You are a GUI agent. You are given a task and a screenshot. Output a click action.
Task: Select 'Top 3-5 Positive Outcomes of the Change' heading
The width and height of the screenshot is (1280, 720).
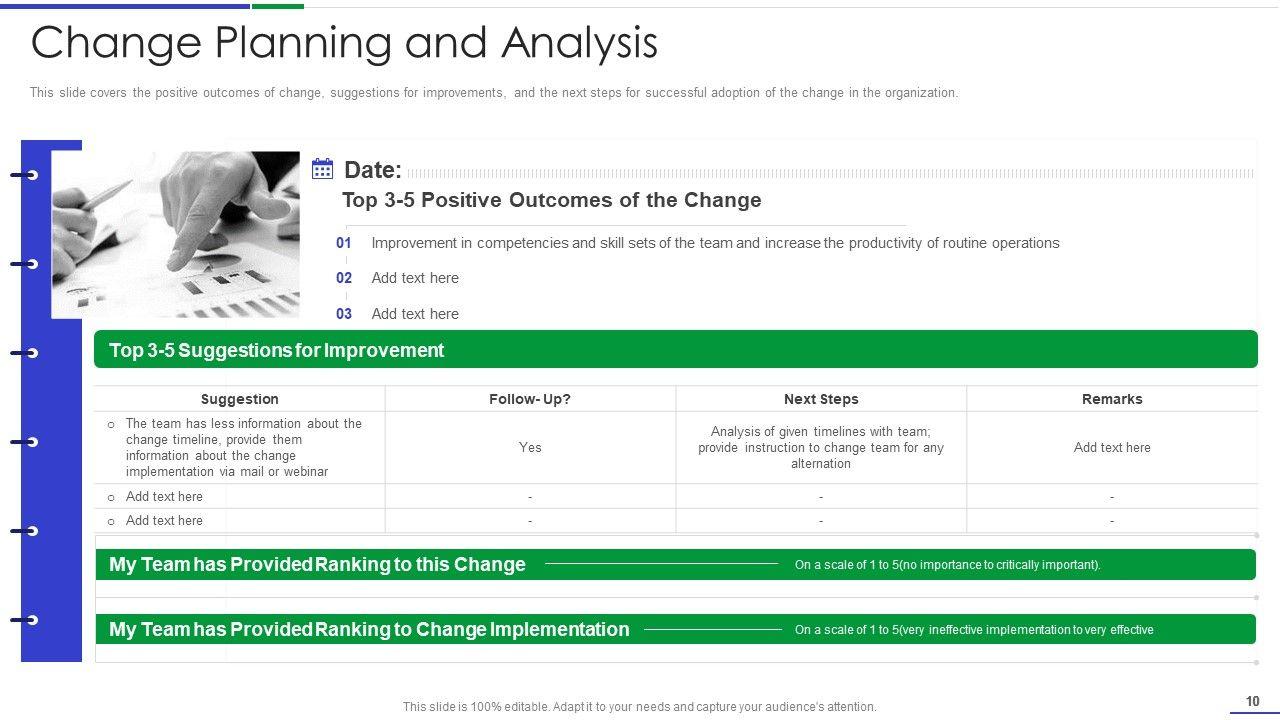point(551,200)
